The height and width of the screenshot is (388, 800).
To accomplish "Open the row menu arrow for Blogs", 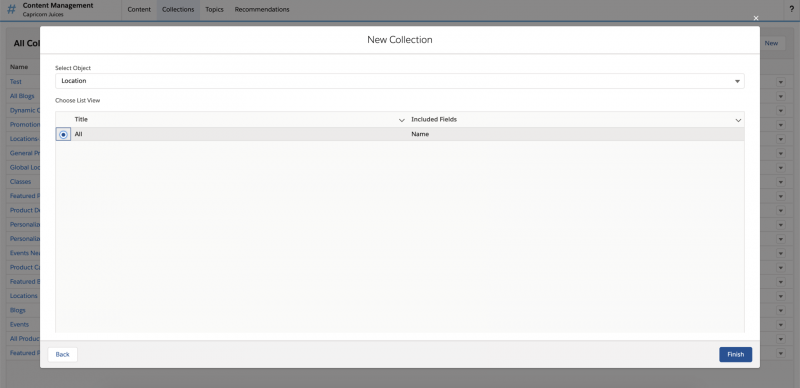I will pyautogui.click(x=781, y=310).
